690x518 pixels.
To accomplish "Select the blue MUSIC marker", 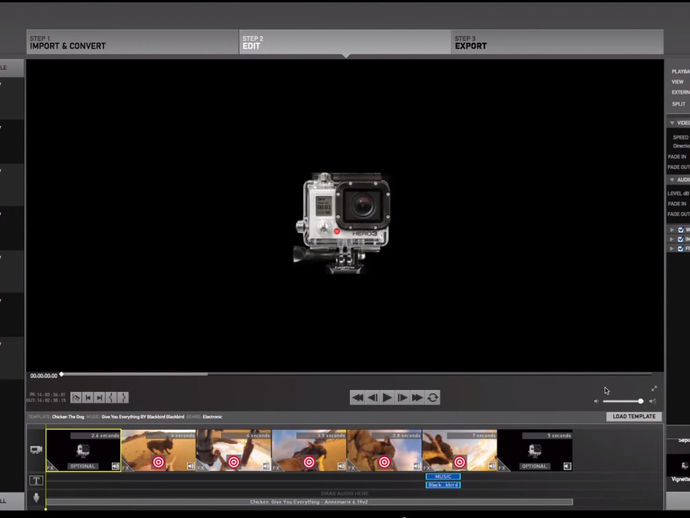I will [443, 477].
